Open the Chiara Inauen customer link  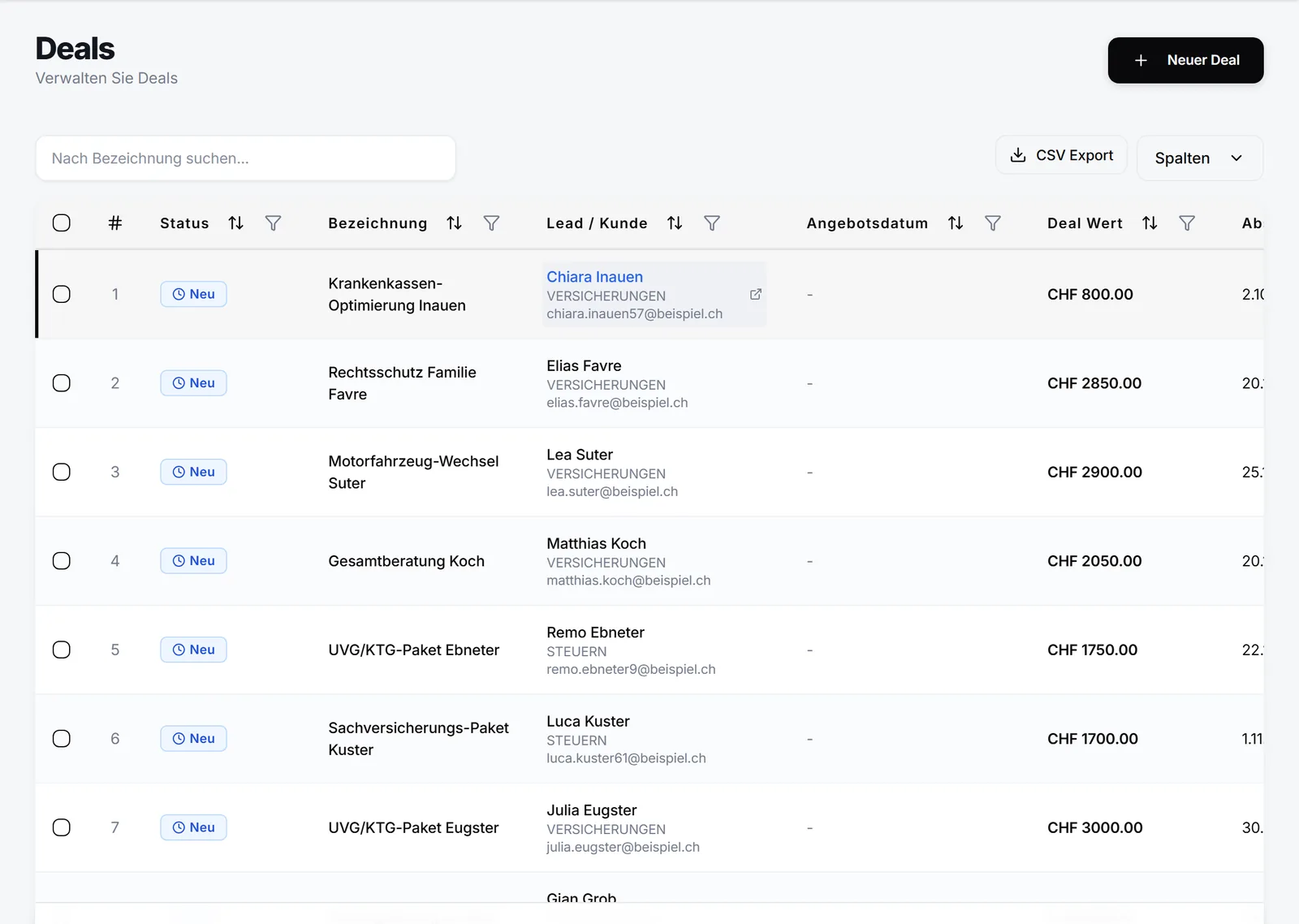(x=594, y=277)
